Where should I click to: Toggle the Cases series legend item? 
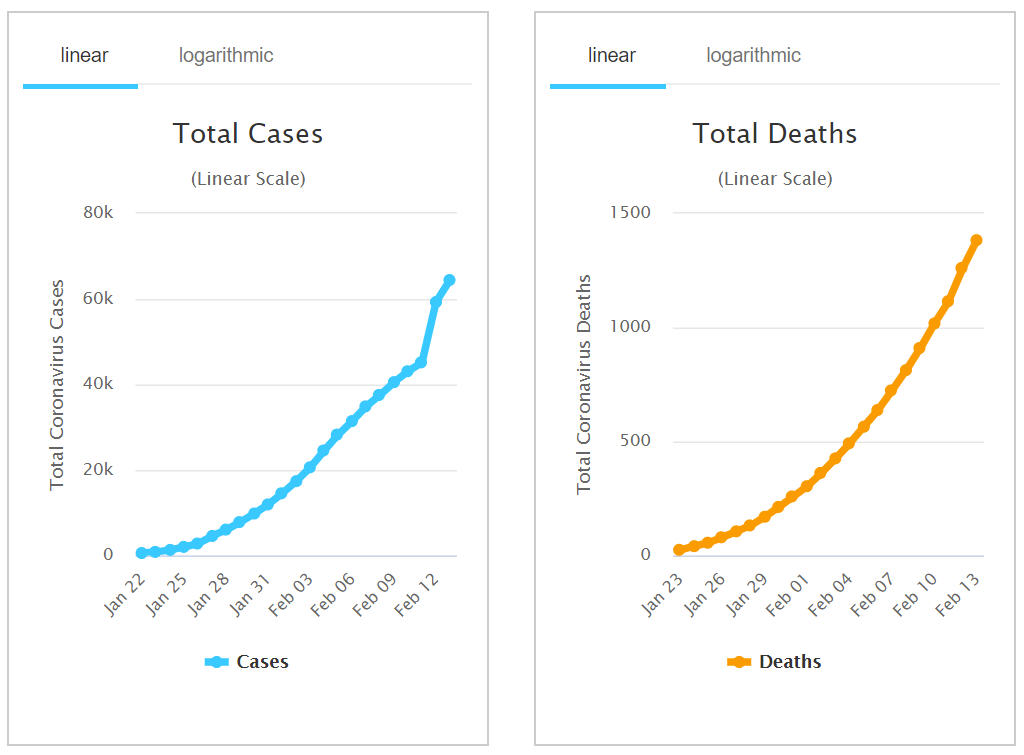pos(262,662)
